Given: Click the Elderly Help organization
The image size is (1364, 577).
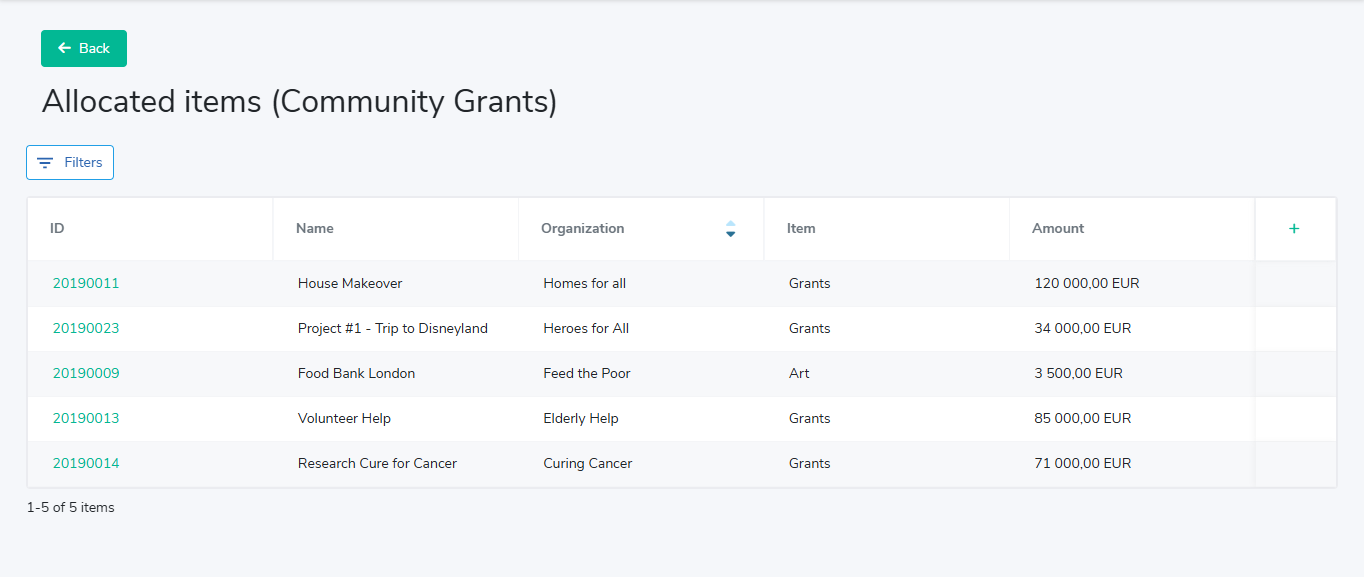Looking at the screenshot, I should coord(581,418).
